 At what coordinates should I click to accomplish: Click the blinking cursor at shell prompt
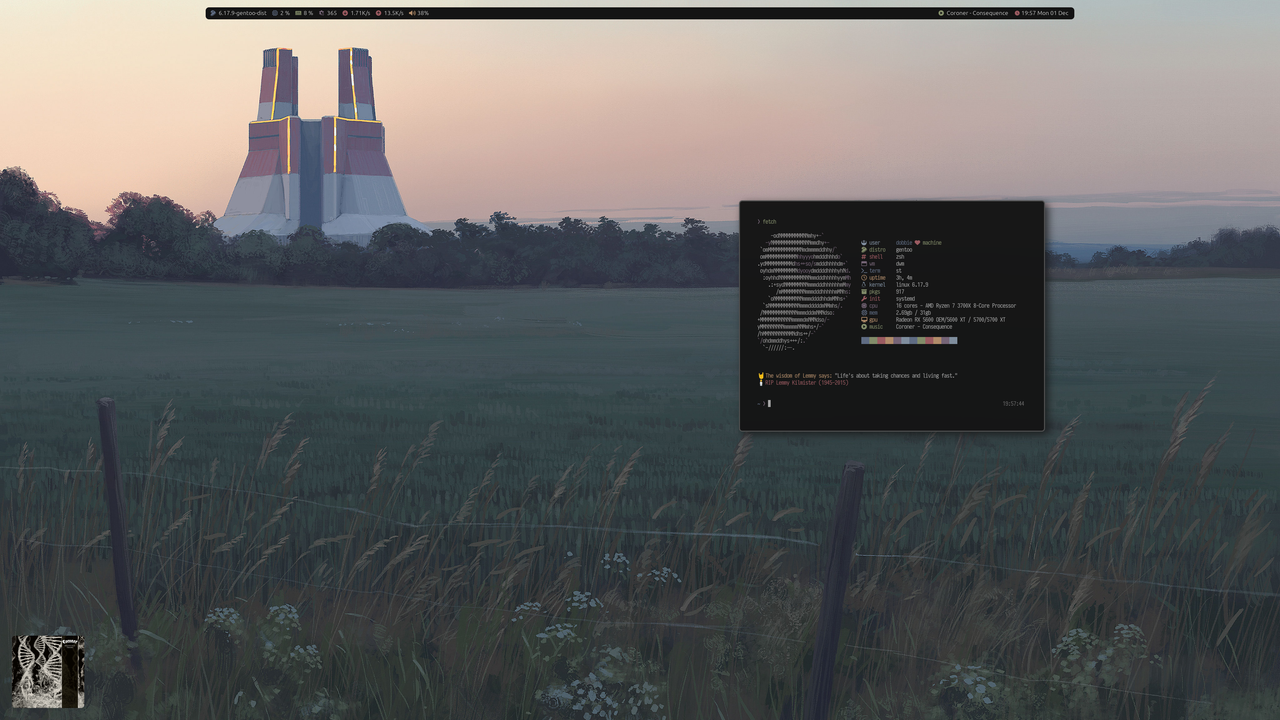[x=769, y=403]
